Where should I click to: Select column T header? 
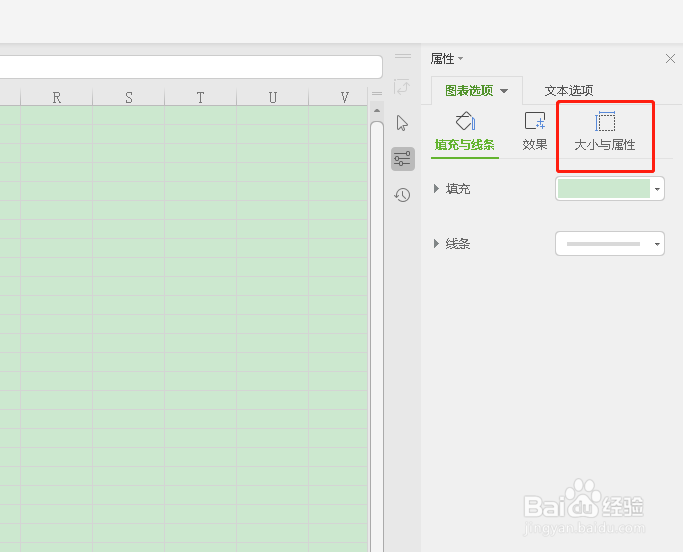click(200, 97)
